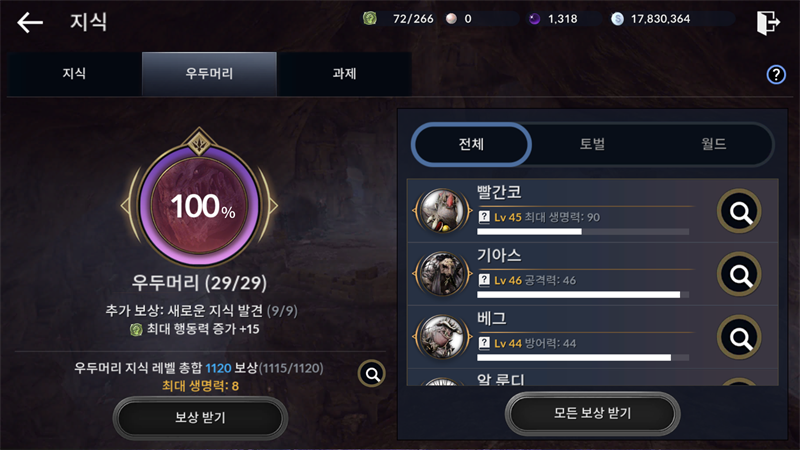Tap the green energy icon 72/266
The image size is (800, 450).
[x=370, y=19]
